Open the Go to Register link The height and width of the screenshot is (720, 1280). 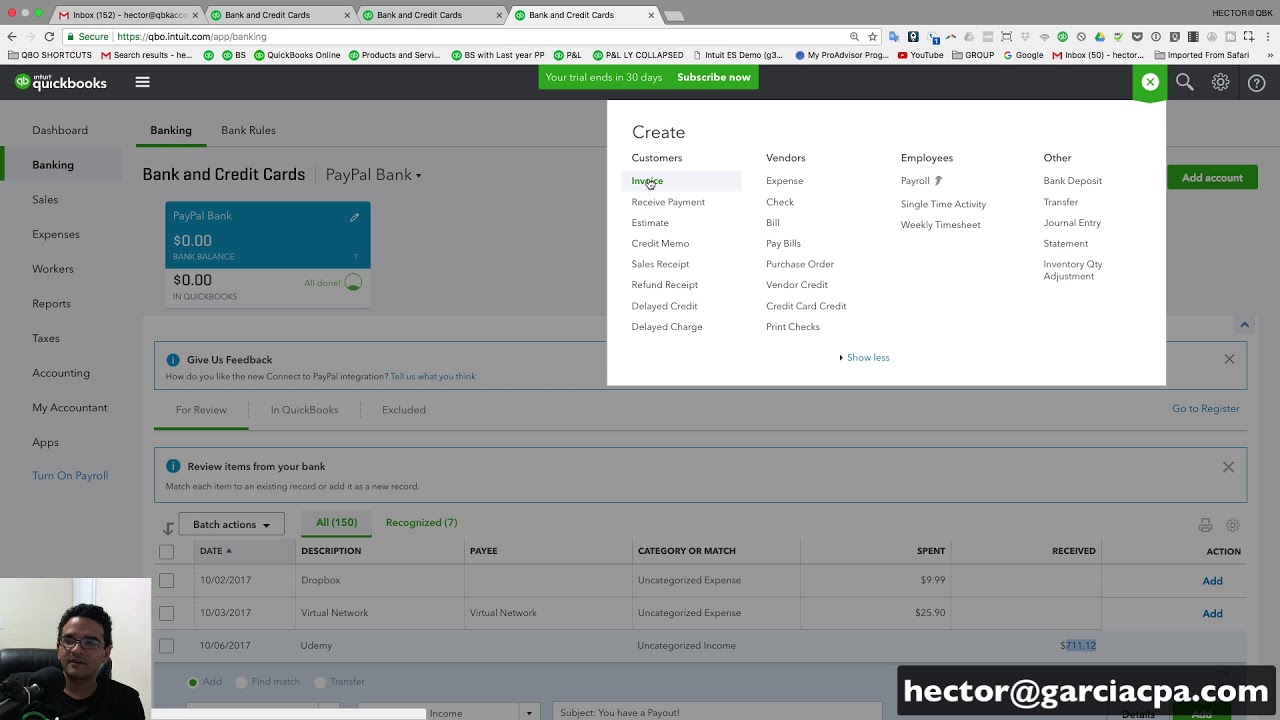[x=1205, y=409]
